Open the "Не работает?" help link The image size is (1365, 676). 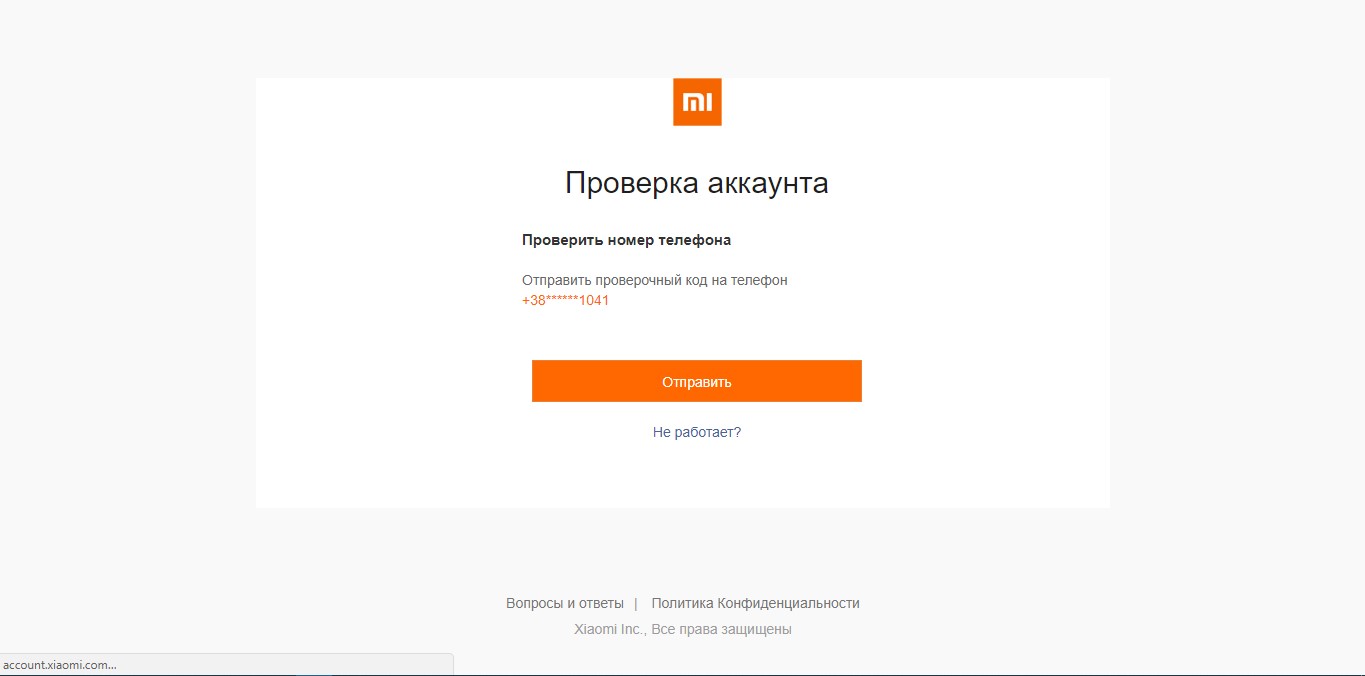(696, 432)
